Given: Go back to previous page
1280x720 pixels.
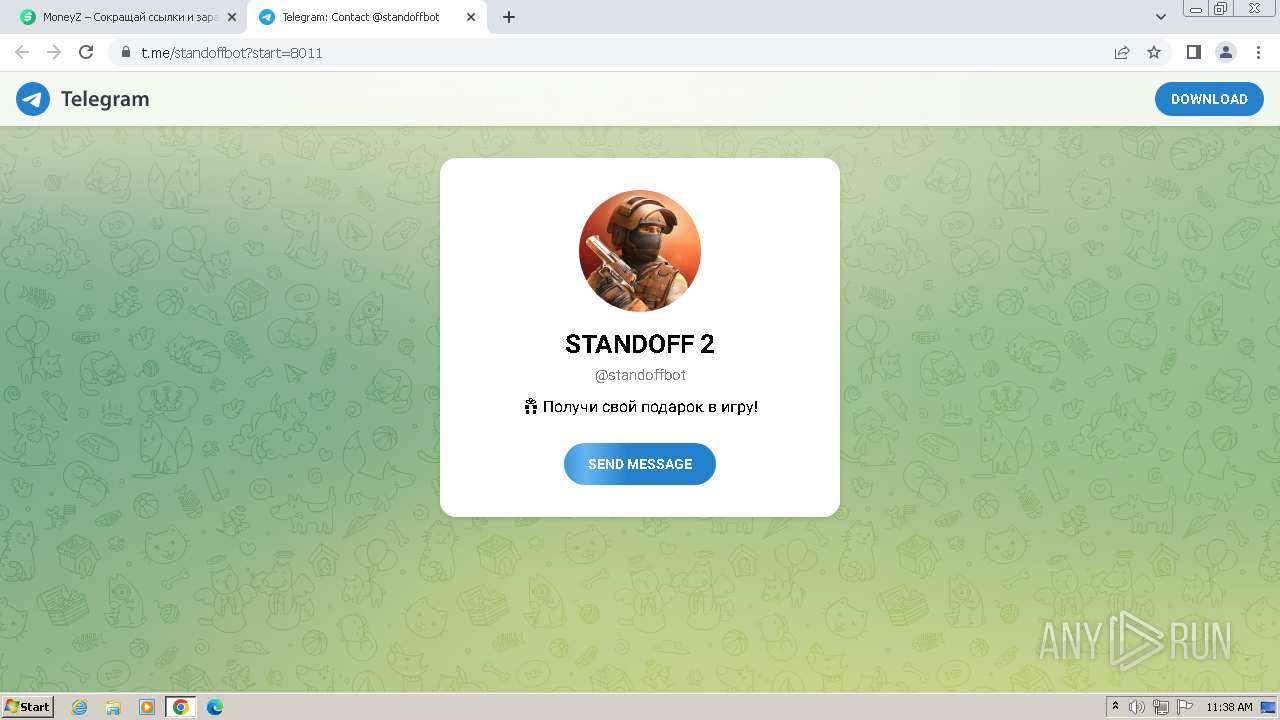Looking at the screenshot, I should 22,52.
